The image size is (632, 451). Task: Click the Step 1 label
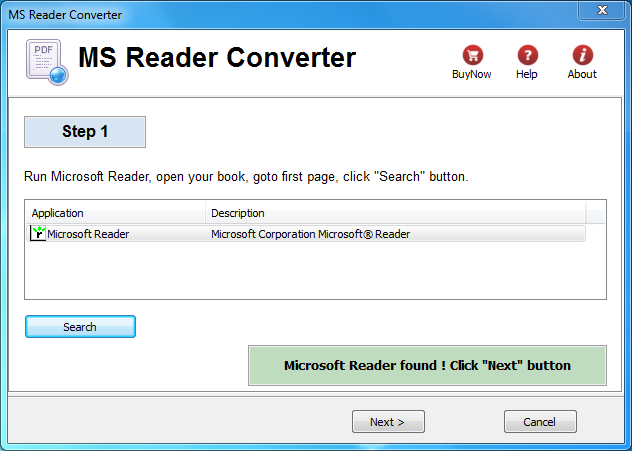tap(85, 132)
